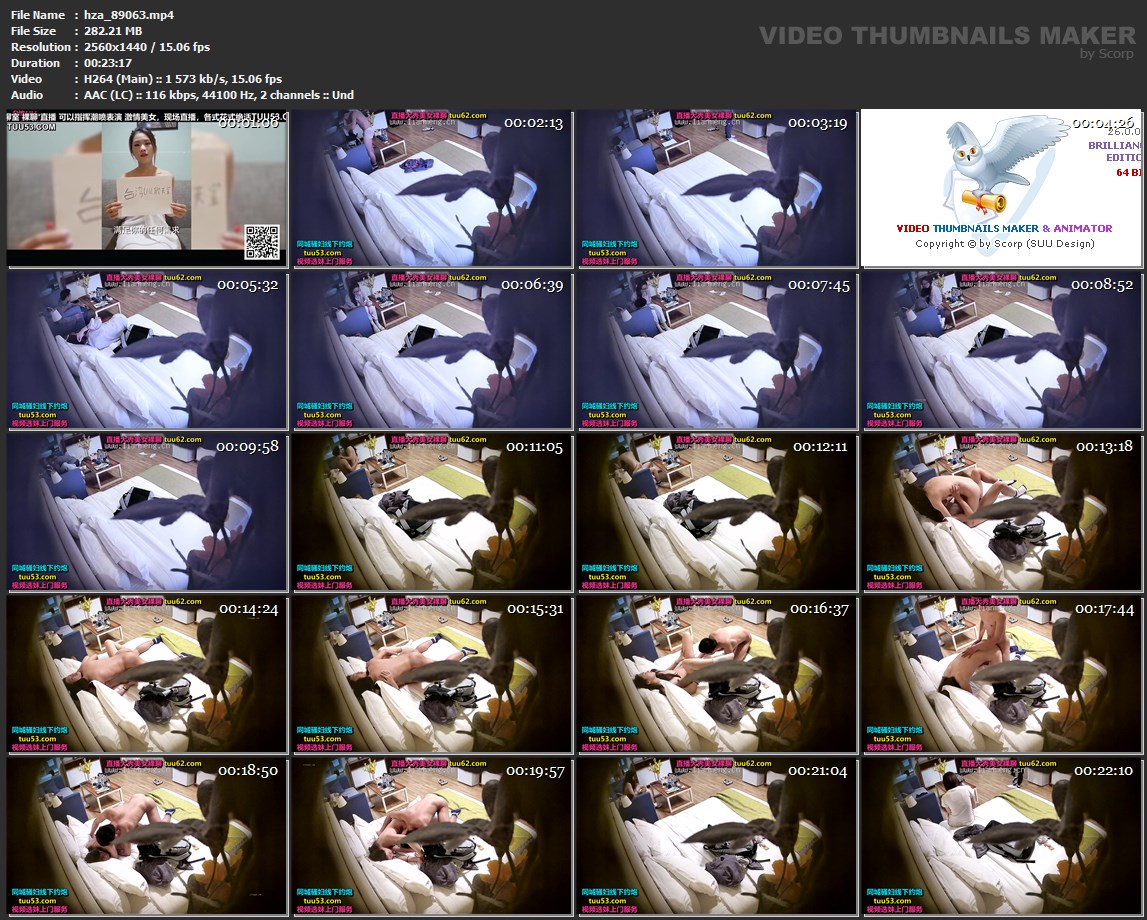The image size is (1147, 920).
Task: Click the H264 (Main) video codec line
Action: click(183, 79)
